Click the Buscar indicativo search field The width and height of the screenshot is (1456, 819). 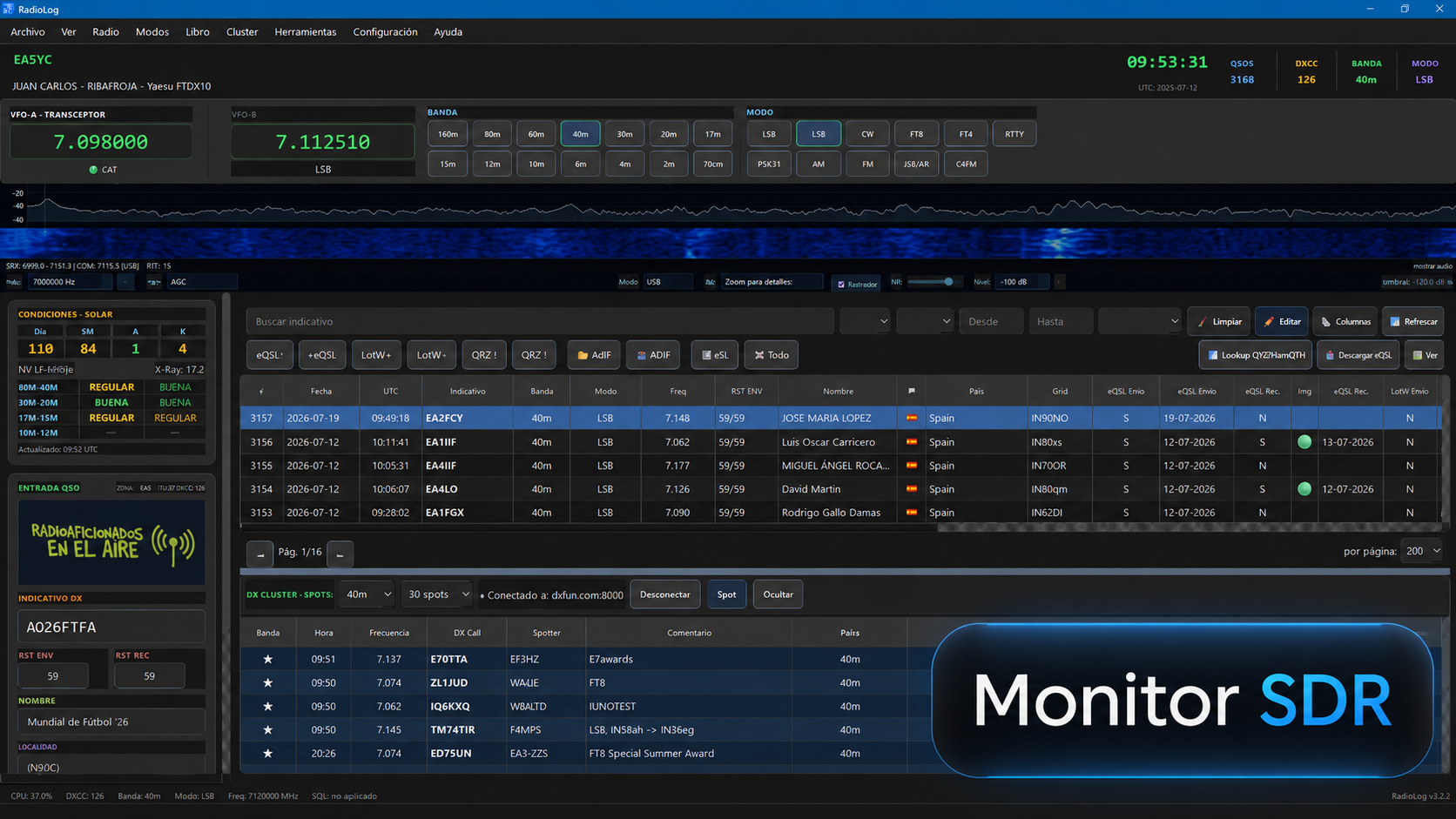coord(540,321)
